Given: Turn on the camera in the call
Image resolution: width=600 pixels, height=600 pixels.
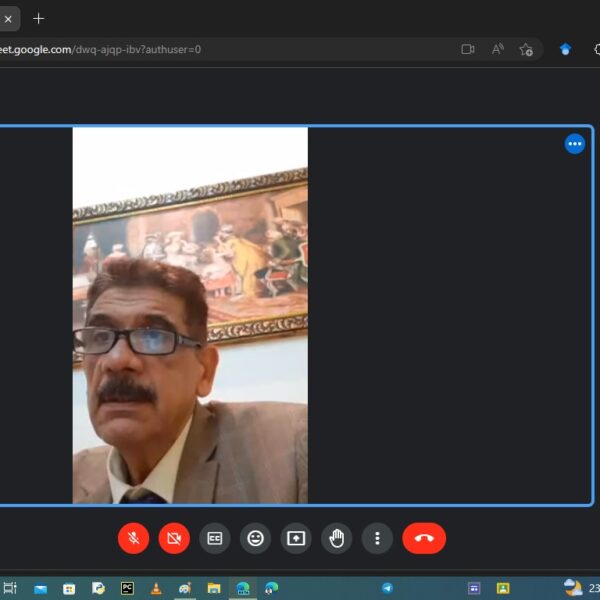Looking at the screenshot, I should pos(174,538).
